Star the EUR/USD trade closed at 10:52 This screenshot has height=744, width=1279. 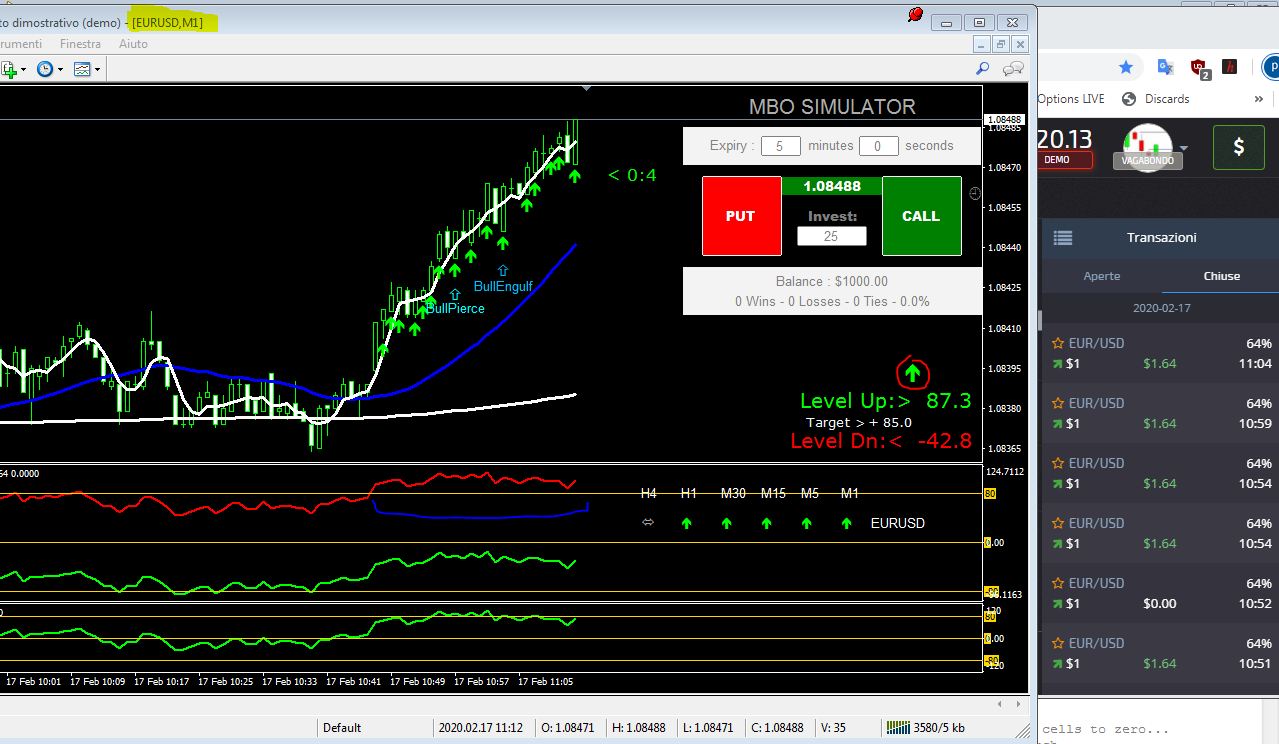(x=1058, y=583)
